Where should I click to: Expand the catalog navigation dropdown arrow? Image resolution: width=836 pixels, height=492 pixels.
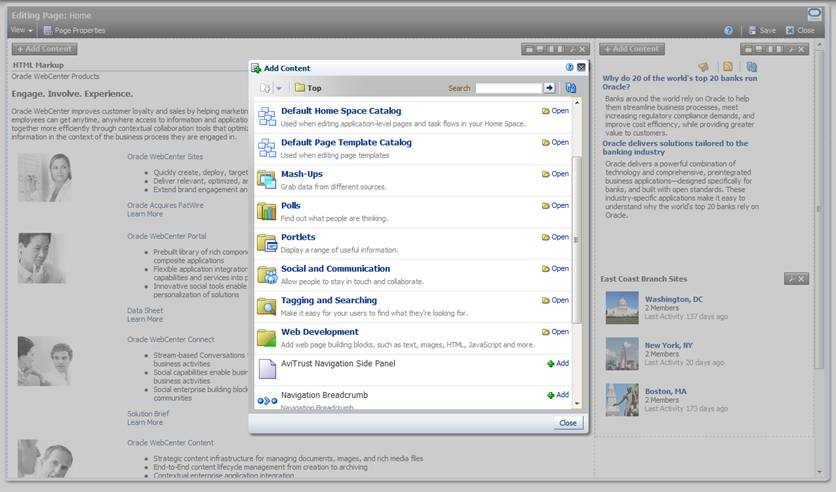pyautogui.click(x=279, y=88)
